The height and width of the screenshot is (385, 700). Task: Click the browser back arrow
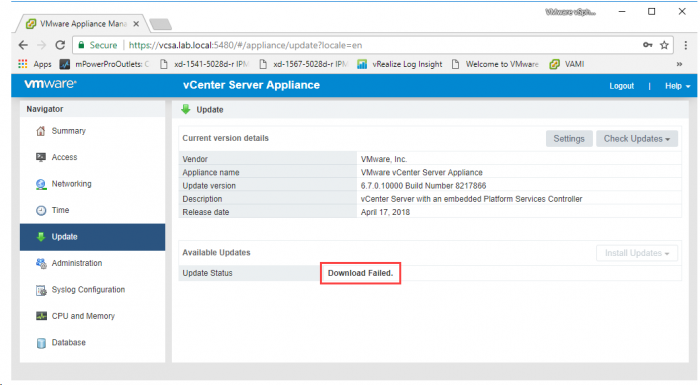(23, 45)
